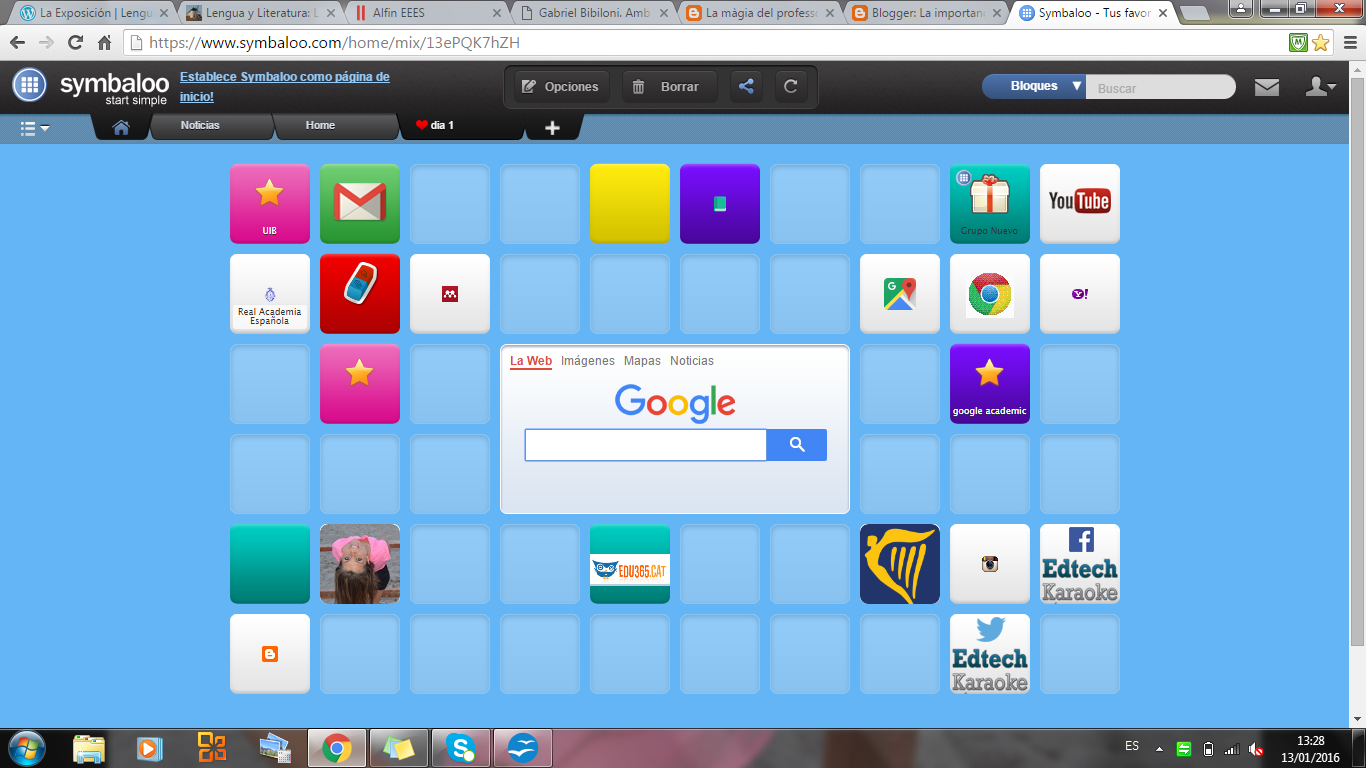Open the Instagram tile
Screen dimensions: 1366x768
tap(990, 563)
